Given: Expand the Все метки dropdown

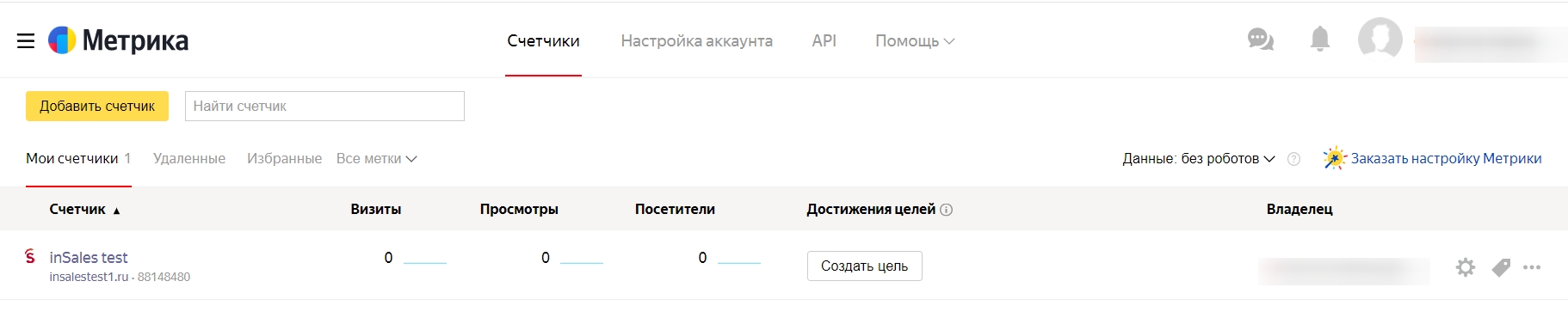Looking at the screenshot, I should [x=376, y=158].
